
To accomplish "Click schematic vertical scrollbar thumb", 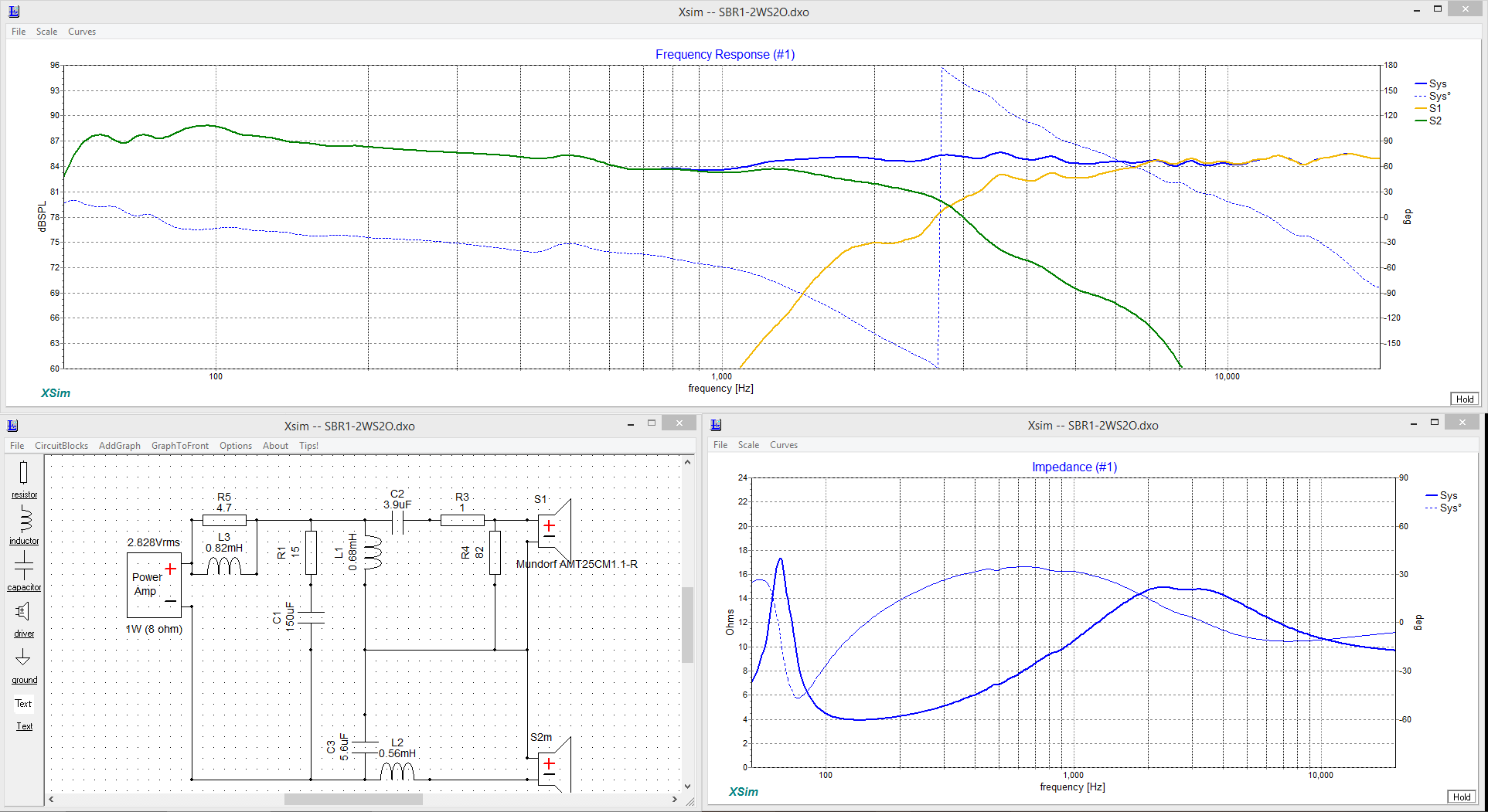I will [x=687, y=624].
